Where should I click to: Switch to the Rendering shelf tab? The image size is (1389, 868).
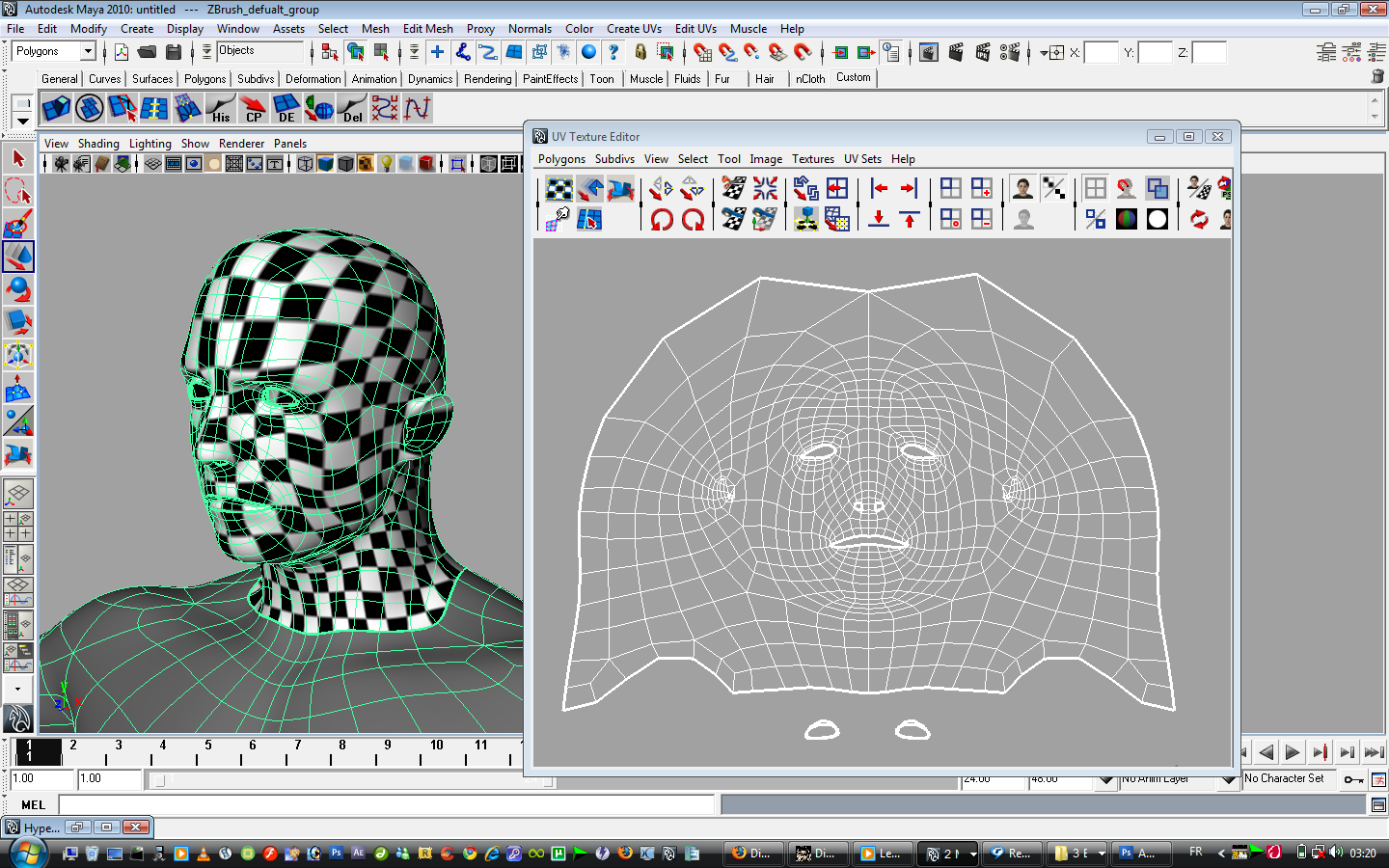[x=487, y=79]
